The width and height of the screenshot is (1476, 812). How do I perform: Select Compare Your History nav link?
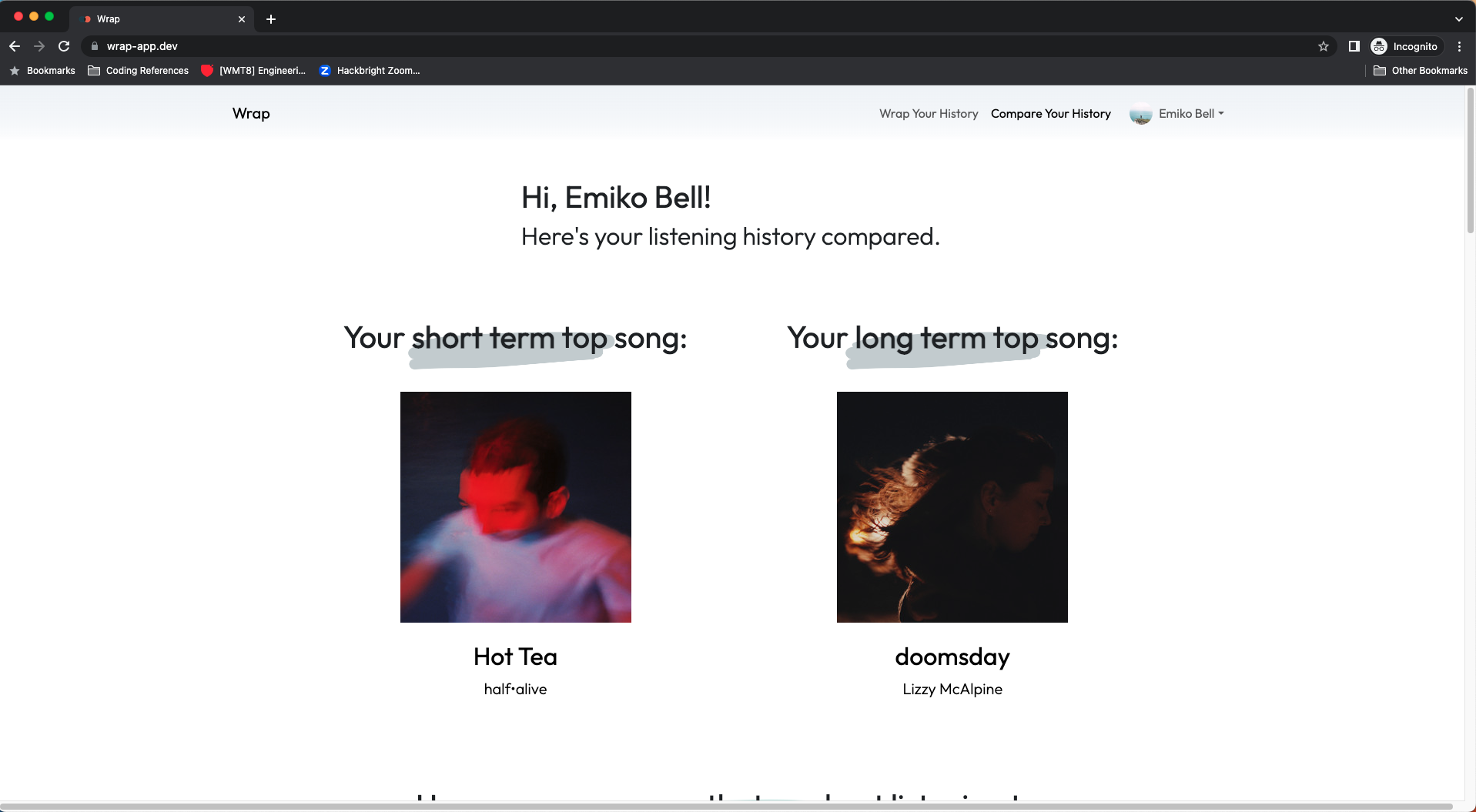(x=1050, y=114)
